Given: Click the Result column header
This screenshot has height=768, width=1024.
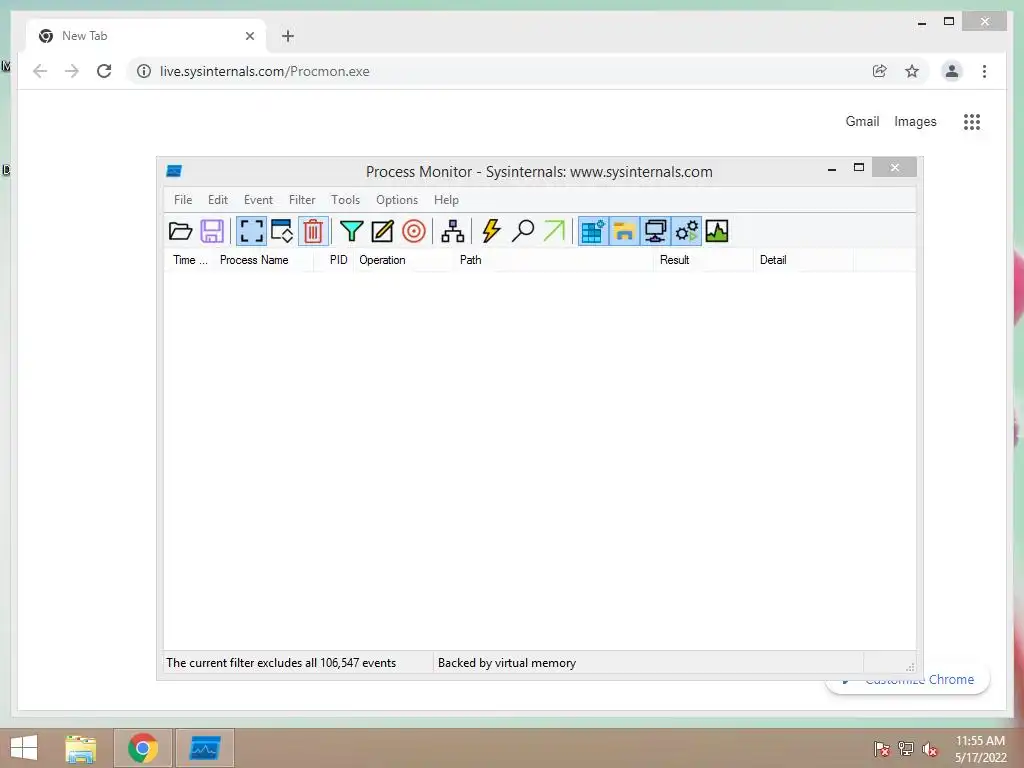Looking at the screenshot, I should [704, 260].
